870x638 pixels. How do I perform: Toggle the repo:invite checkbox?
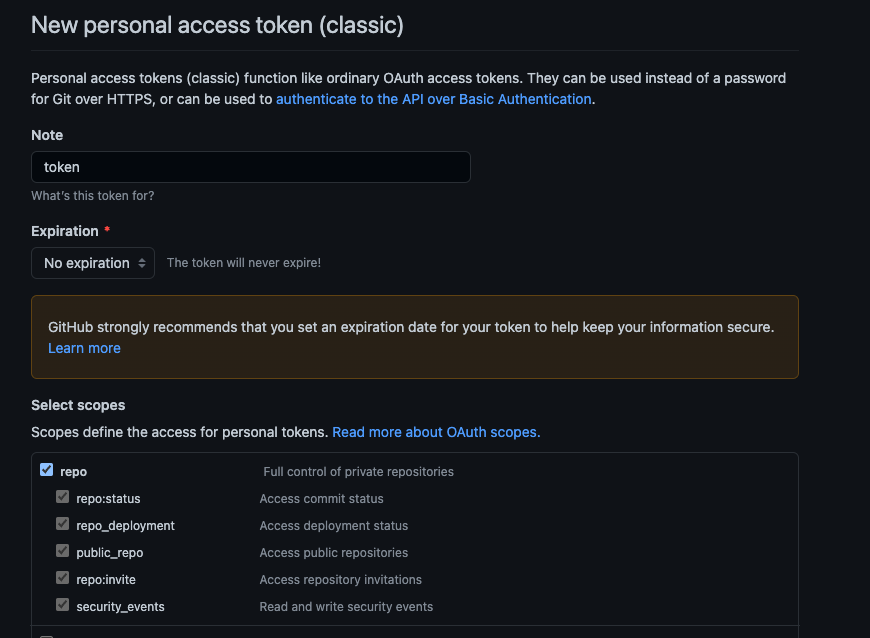pos(62,579)
